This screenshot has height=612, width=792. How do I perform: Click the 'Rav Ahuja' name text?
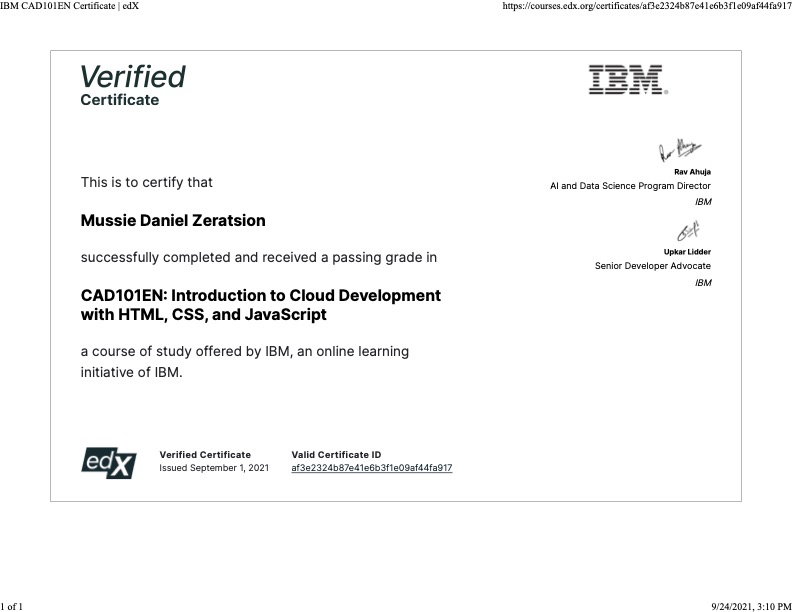point(693,172)
